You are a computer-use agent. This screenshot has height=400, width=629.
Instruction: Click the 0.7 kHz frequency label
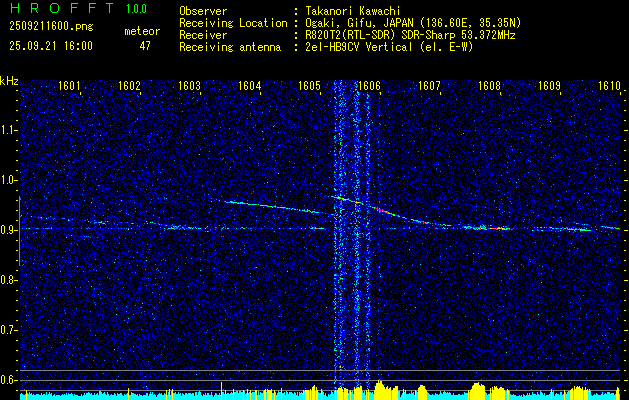pyautogui.click(x=8, y=330)
